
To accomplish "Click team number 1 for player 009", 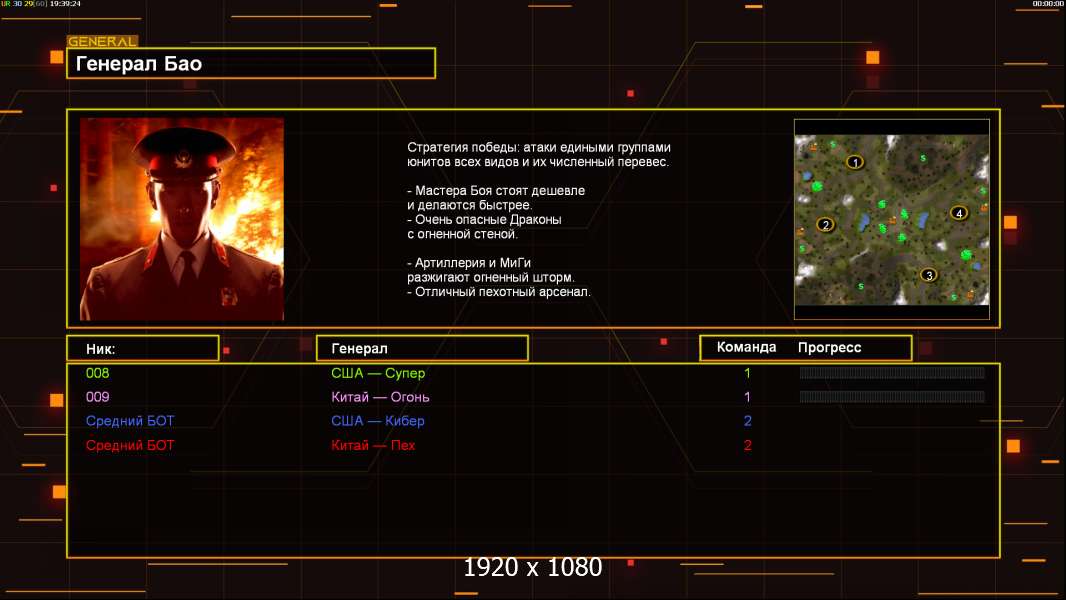I will click(747, 397).
